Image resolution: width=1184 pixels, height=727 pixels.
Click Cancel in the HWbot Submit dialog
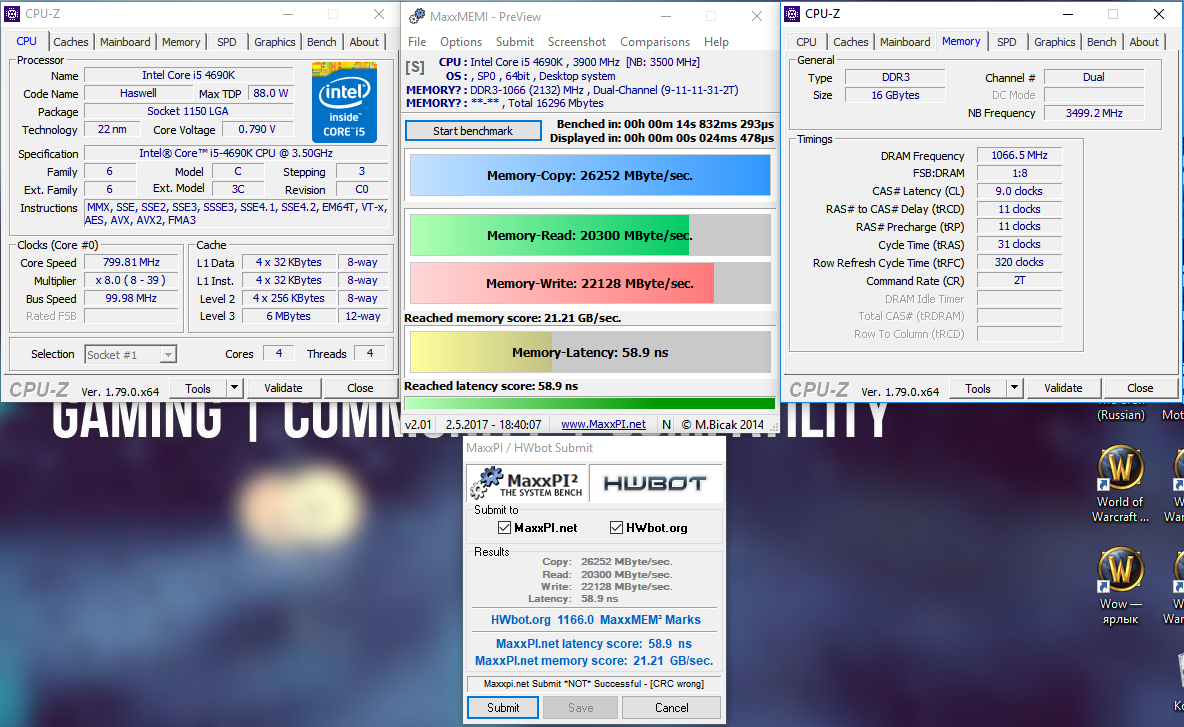[x=671, y=707]
